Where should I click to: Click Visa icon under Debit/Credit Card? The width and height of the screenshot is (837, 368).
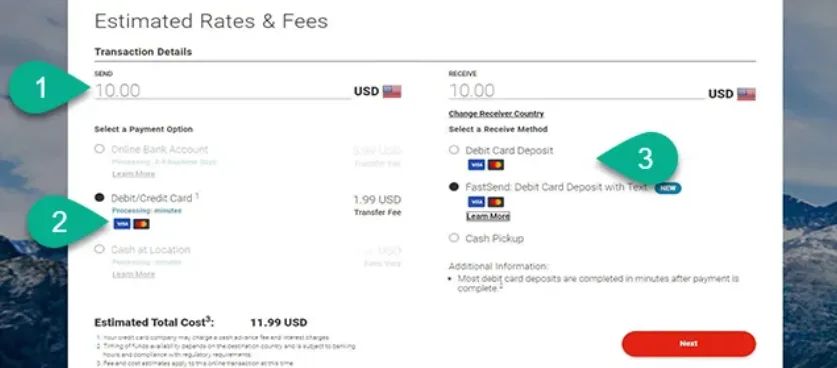coord(122,224)
